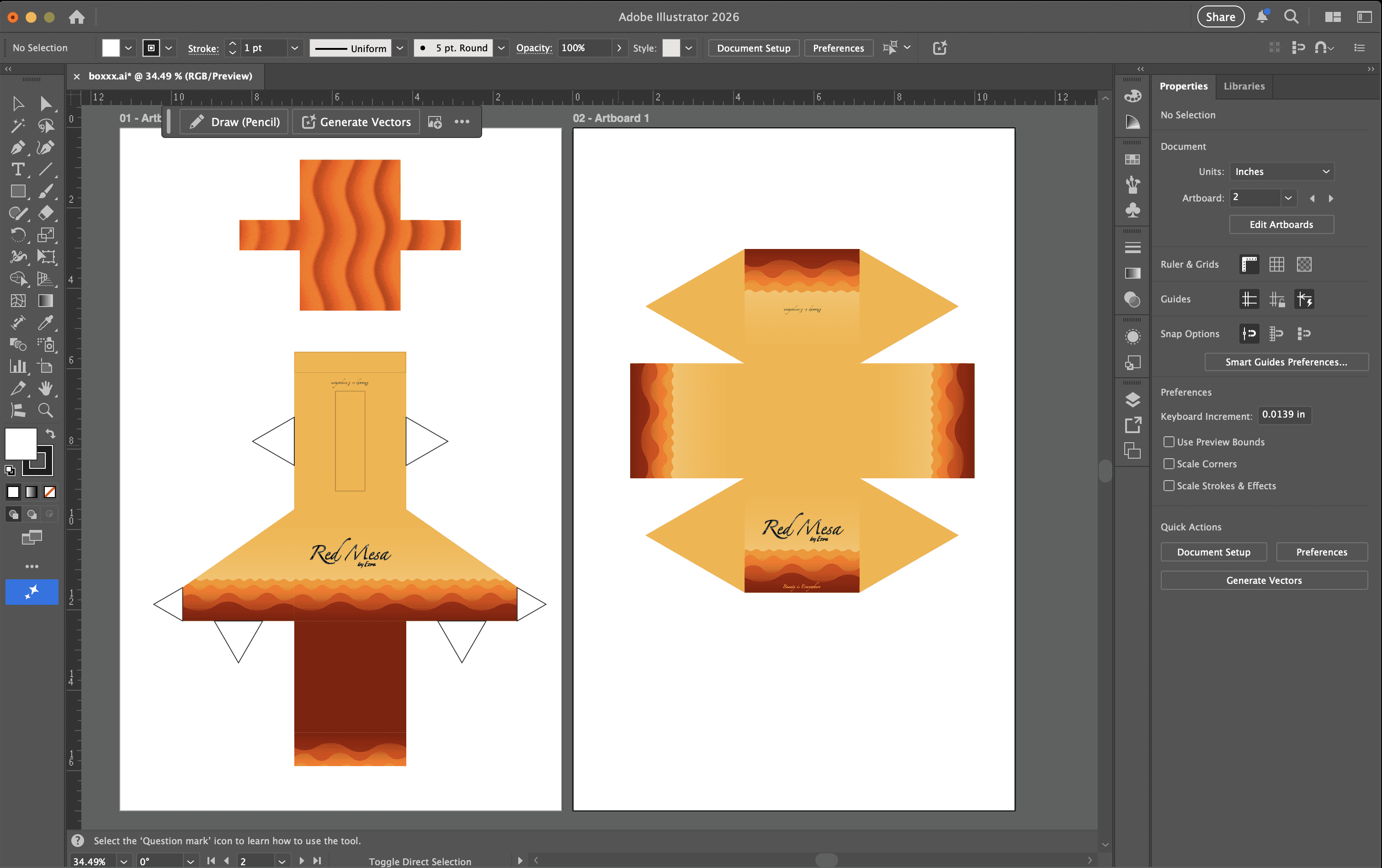1382x868 pixels.
Task: Click the Edit Artboards button
Action: [1281, 224]
